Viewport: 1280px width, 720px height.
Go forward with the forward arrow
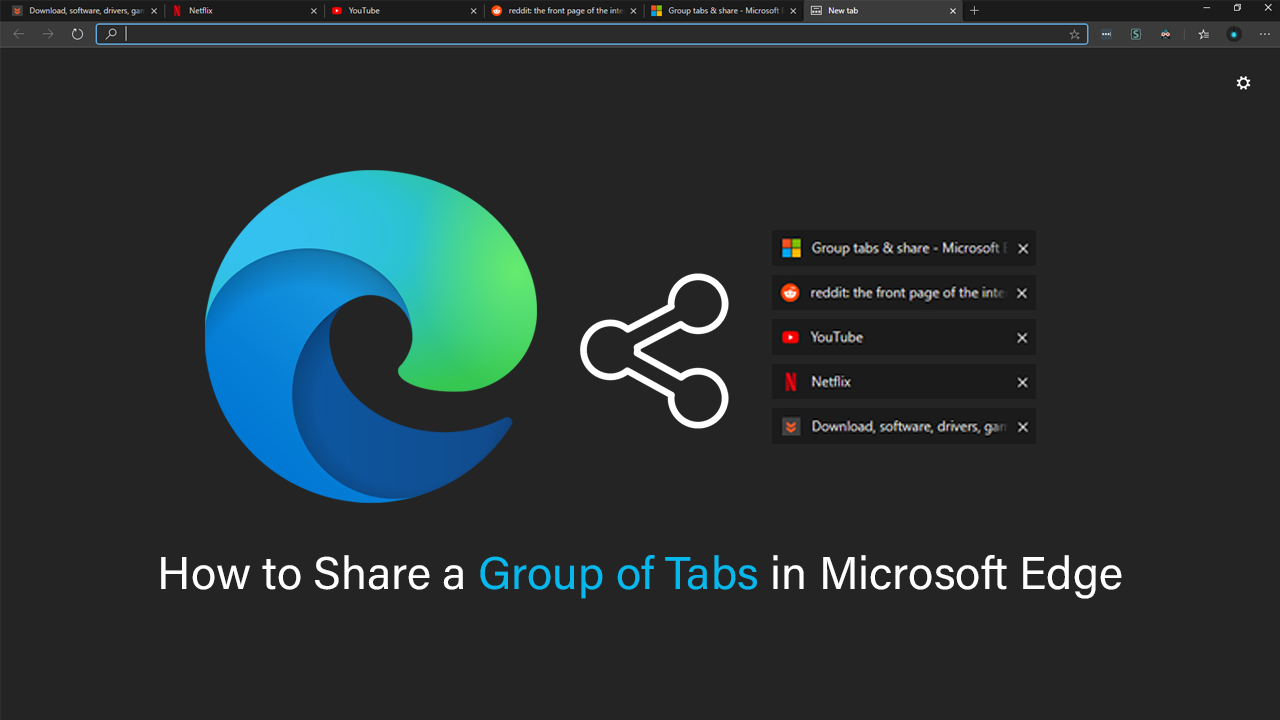click(x=48, y=34)
